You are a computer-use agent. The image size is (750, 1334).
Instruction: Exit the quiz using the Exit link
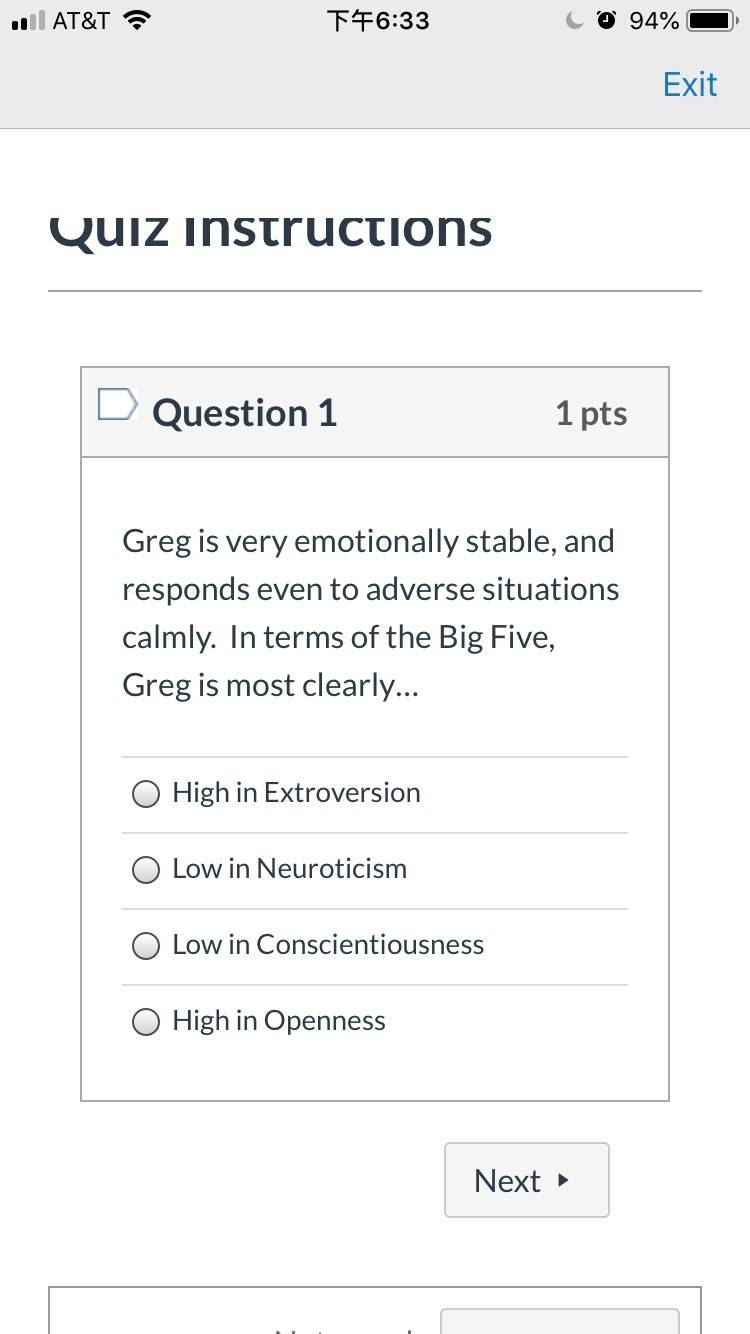click(690, 84)
